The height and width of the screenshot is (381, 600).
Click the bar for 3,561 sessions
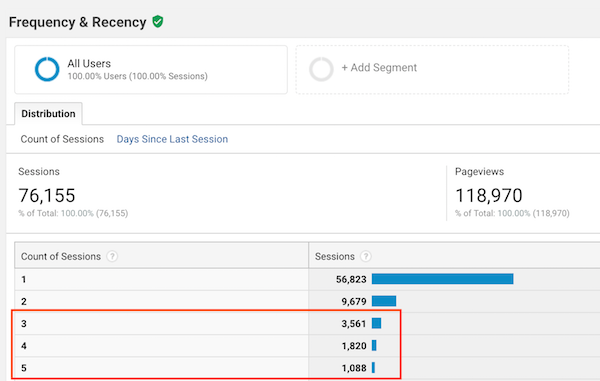point(377,323)
